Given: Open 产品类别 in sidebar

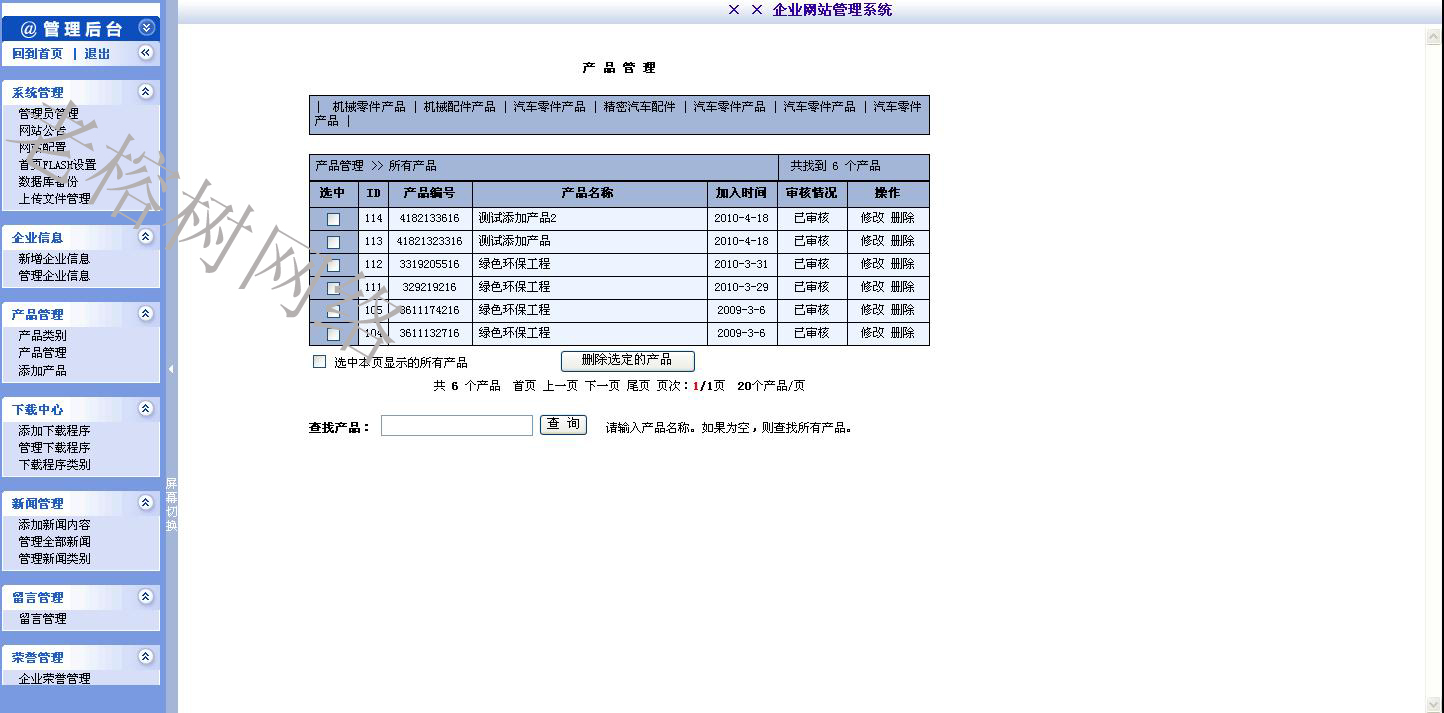Looking at the screenshot, I should point(42,336).
